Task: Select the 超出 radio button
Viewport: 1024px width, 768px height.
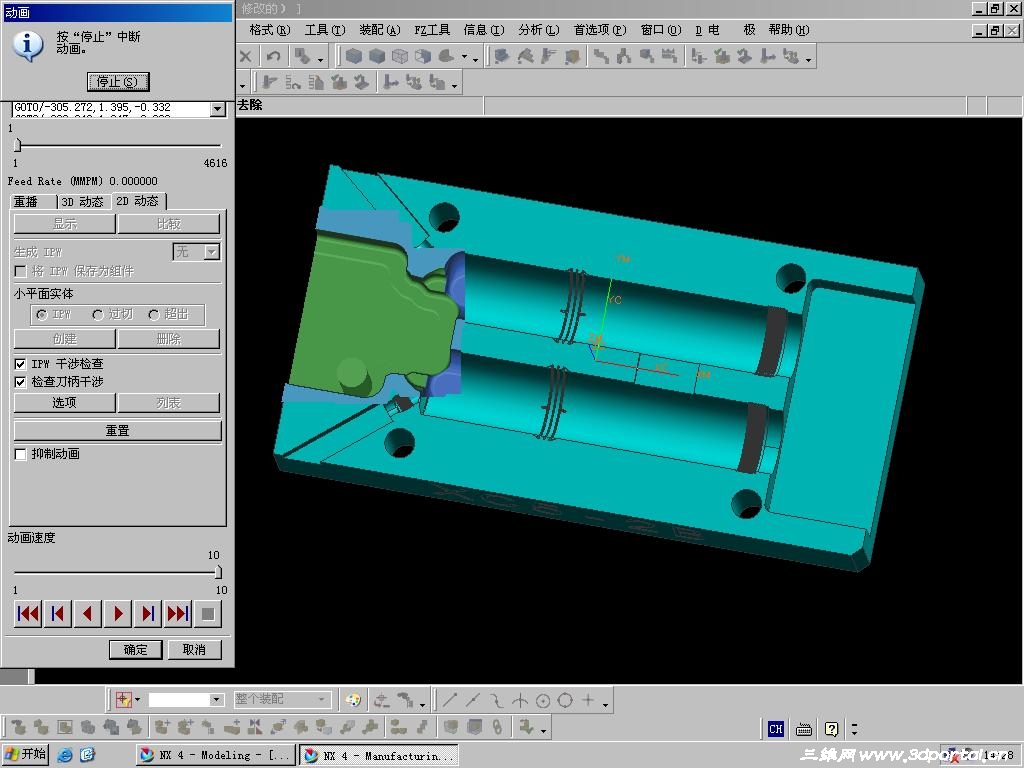Action: (x=154, y=315)
